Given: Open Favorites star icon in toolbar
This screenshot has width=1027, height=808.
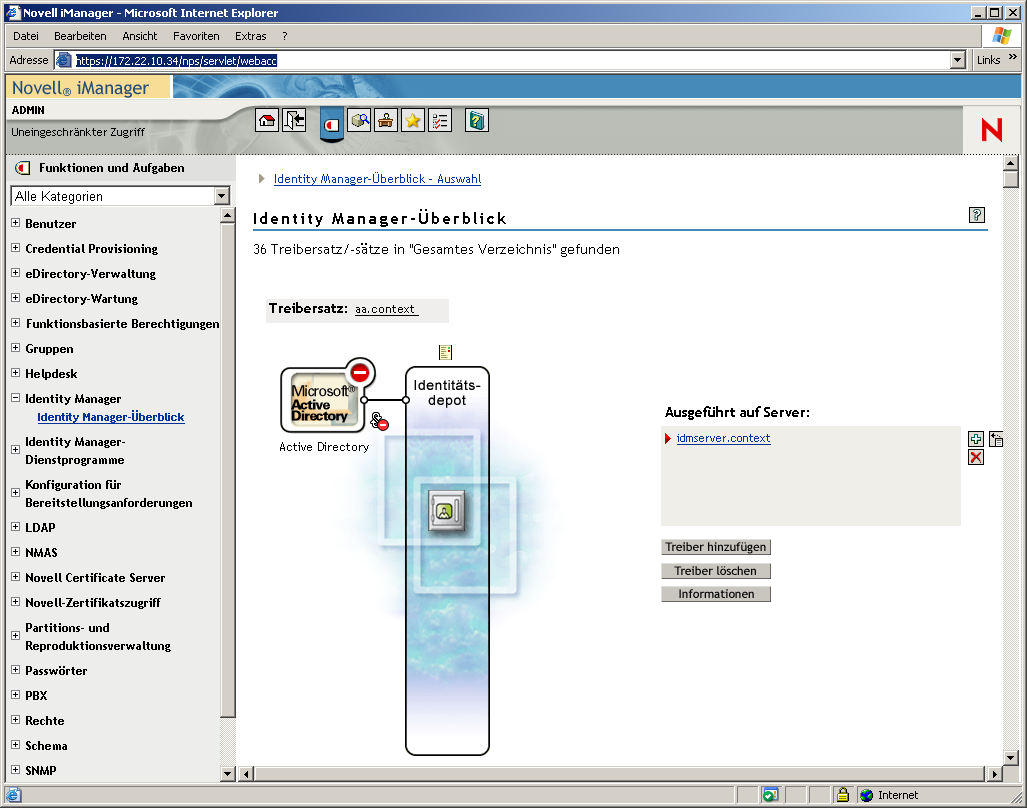Looking at the screenshot, I should [x=412, y=119].
